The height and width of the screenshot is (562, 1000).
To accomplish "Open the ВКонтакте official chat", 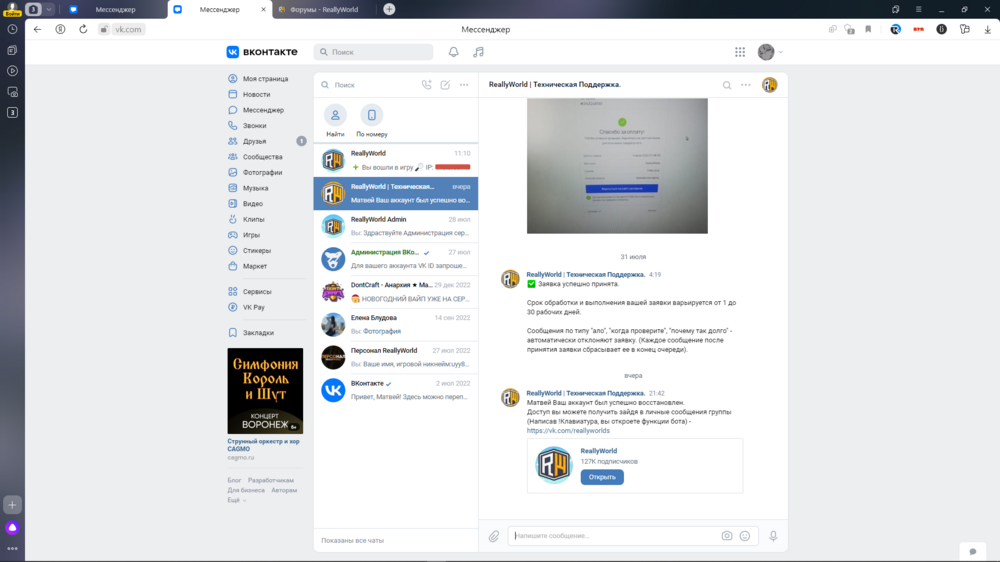I will point(395,390).
